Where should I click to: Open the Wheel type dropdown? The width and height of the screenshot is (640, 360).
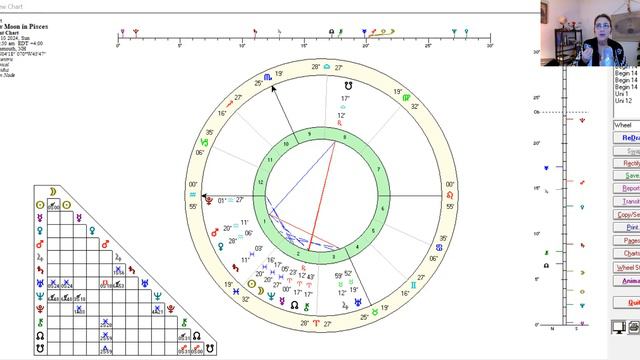tap(627, 125)
